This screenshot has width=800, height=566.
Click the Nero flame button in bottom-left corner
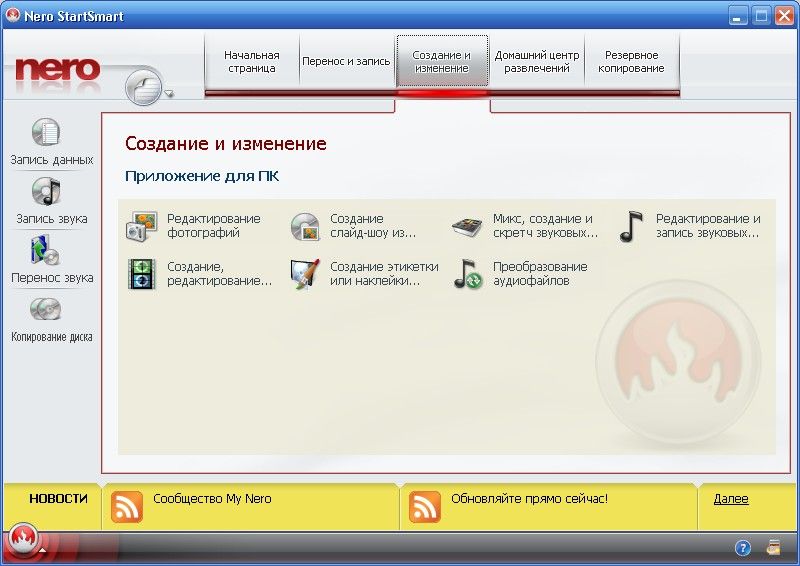tap(22, 540)
